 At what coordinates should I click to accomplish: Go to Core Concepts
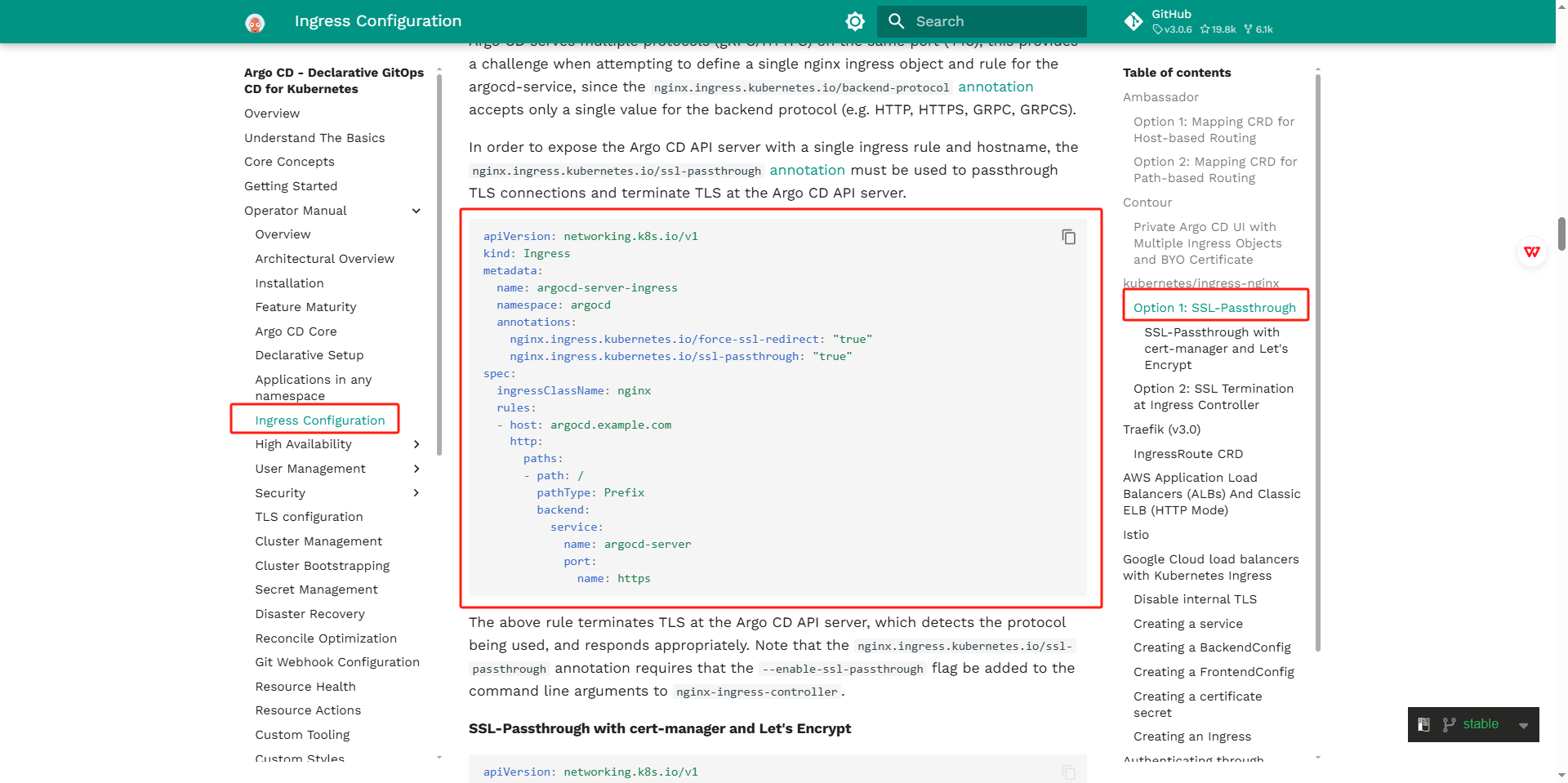click(289, 162)
